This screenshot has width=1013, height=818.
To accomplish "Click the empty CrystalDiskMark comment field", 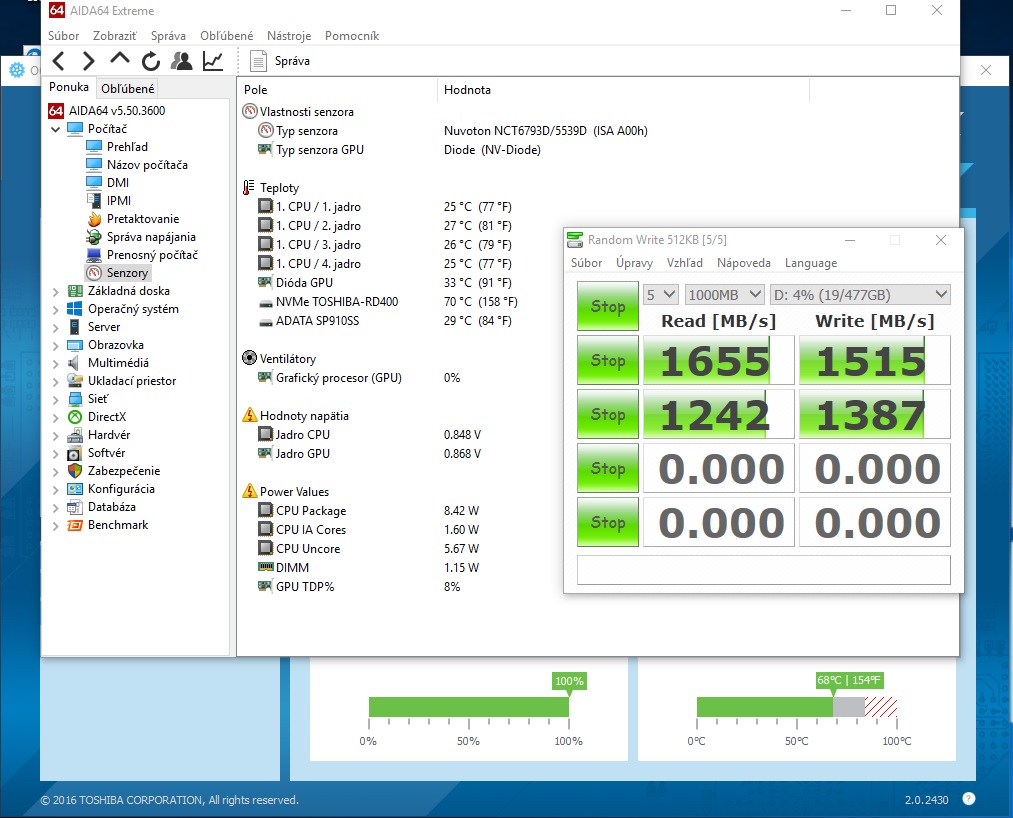I will pyautogui.click(x=764, y=570).
